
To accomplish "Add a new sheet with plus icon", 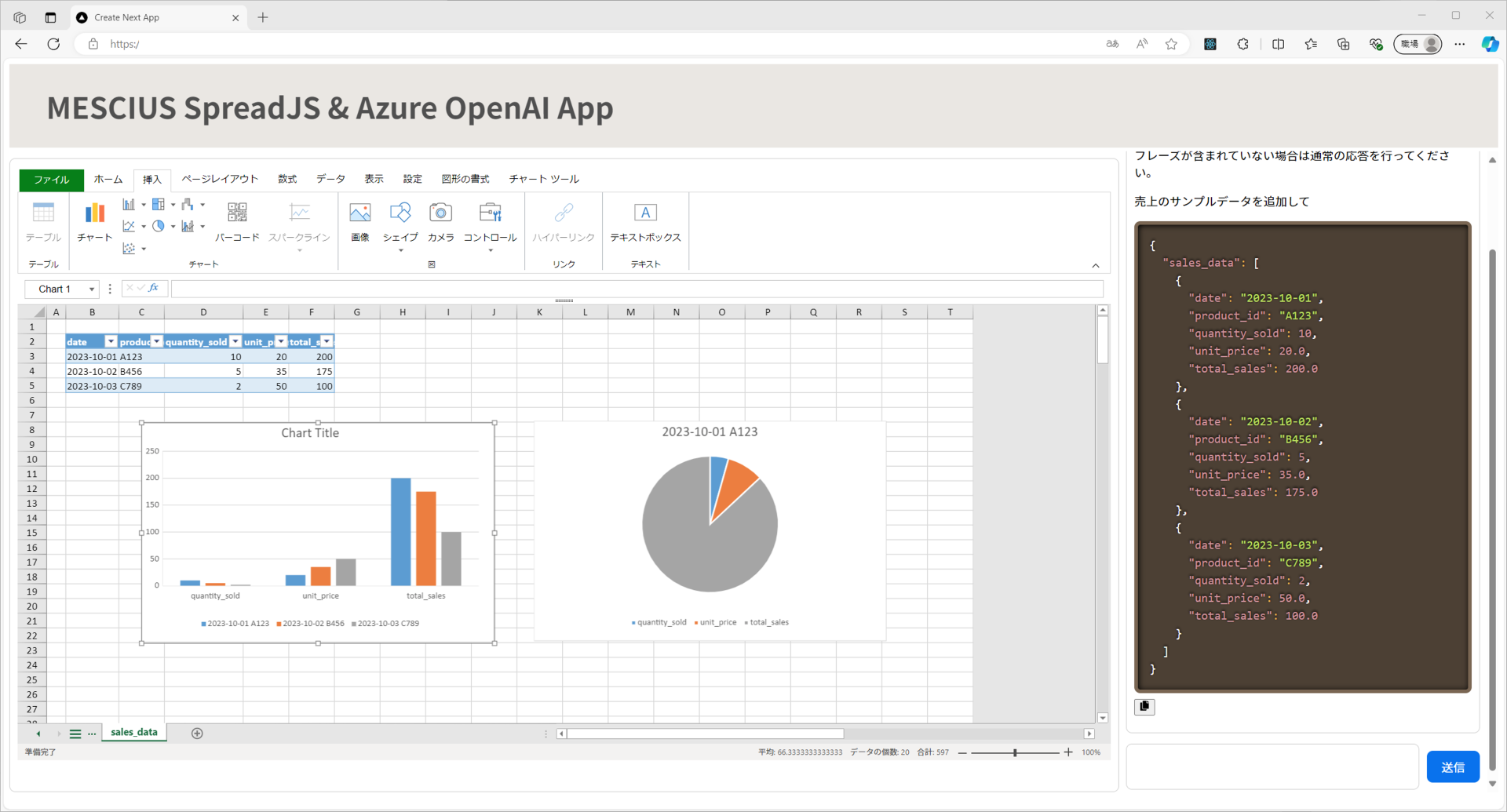I will (x=197, y=734).
